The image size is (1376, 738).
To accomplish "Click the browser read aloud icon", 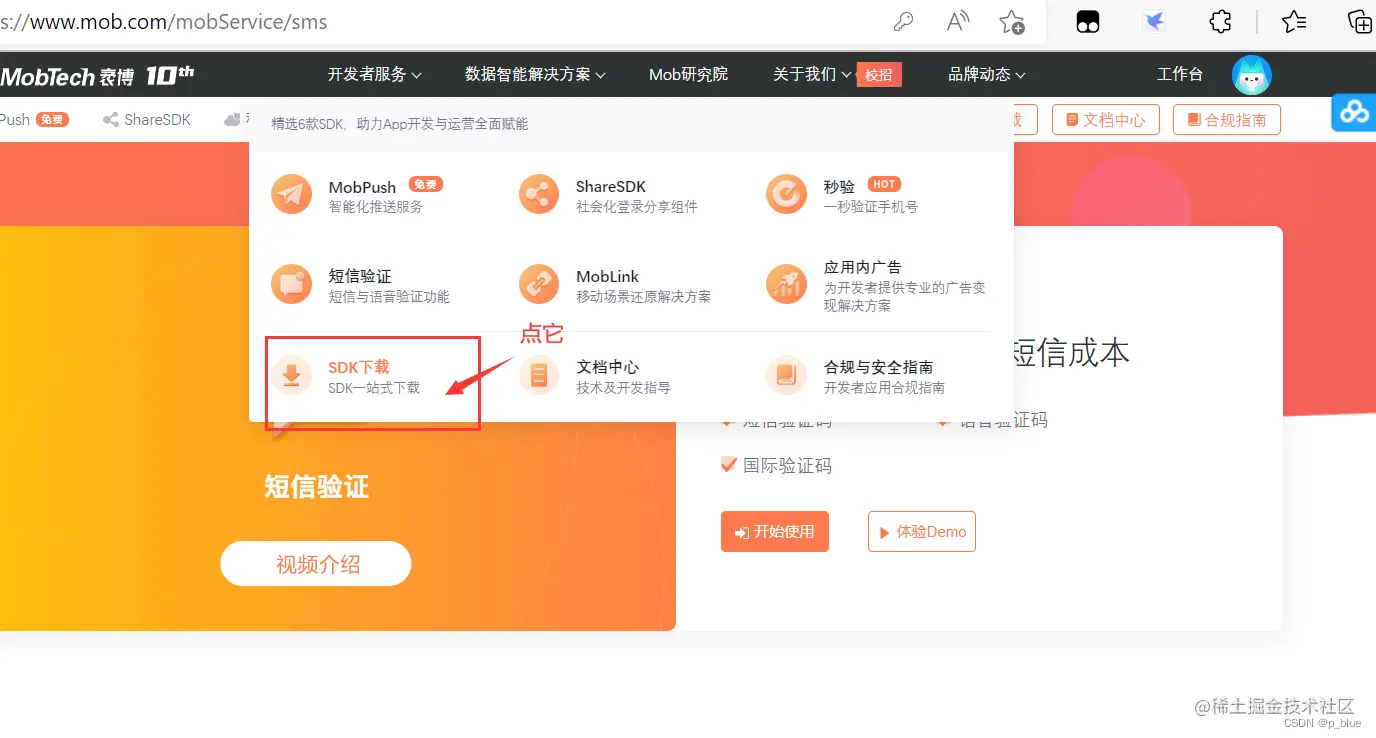I will (x=958, y=21).
